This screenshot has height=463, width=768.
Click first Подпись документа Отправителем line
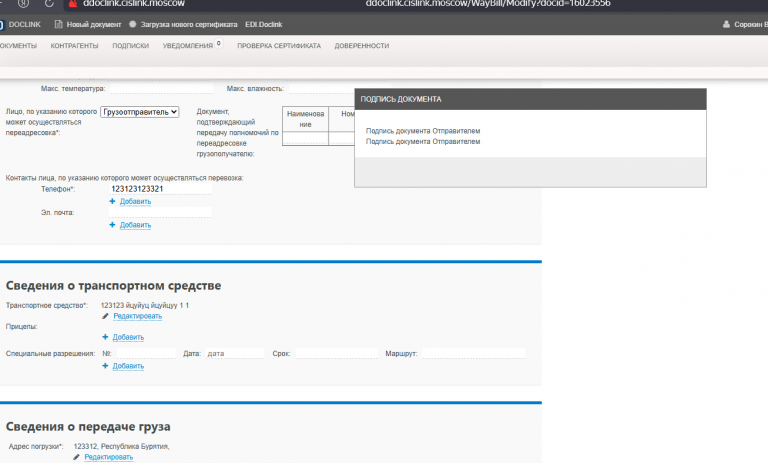[x=423, y=131]
